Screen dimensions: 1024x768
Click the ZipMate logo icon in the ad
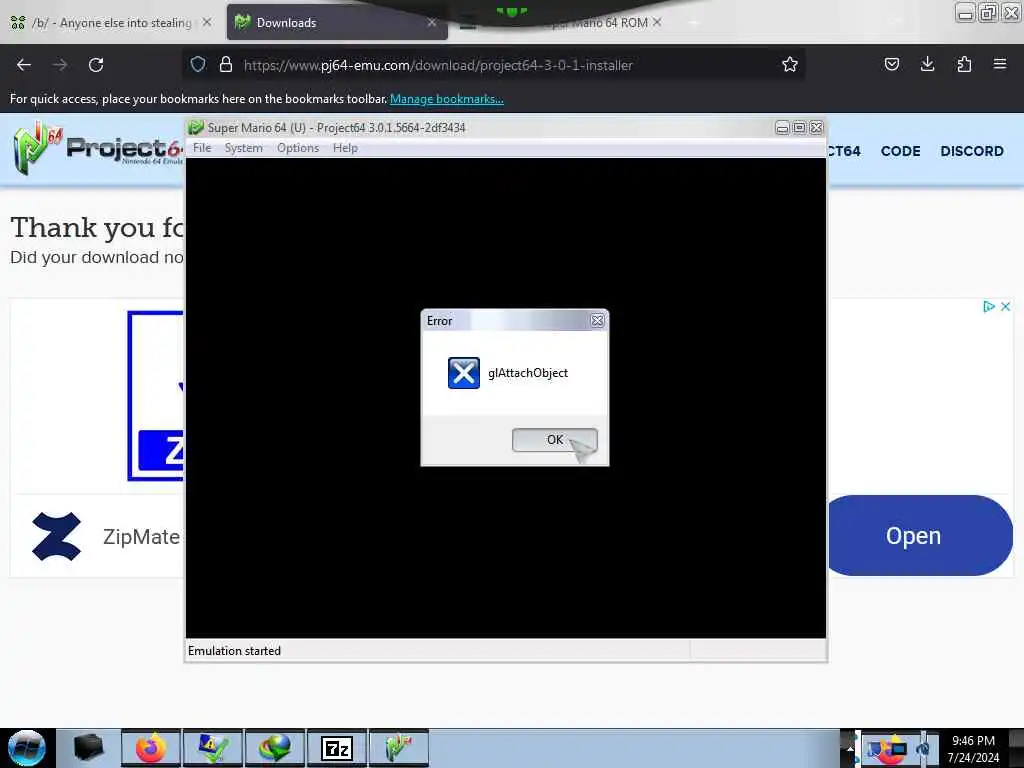57,537
